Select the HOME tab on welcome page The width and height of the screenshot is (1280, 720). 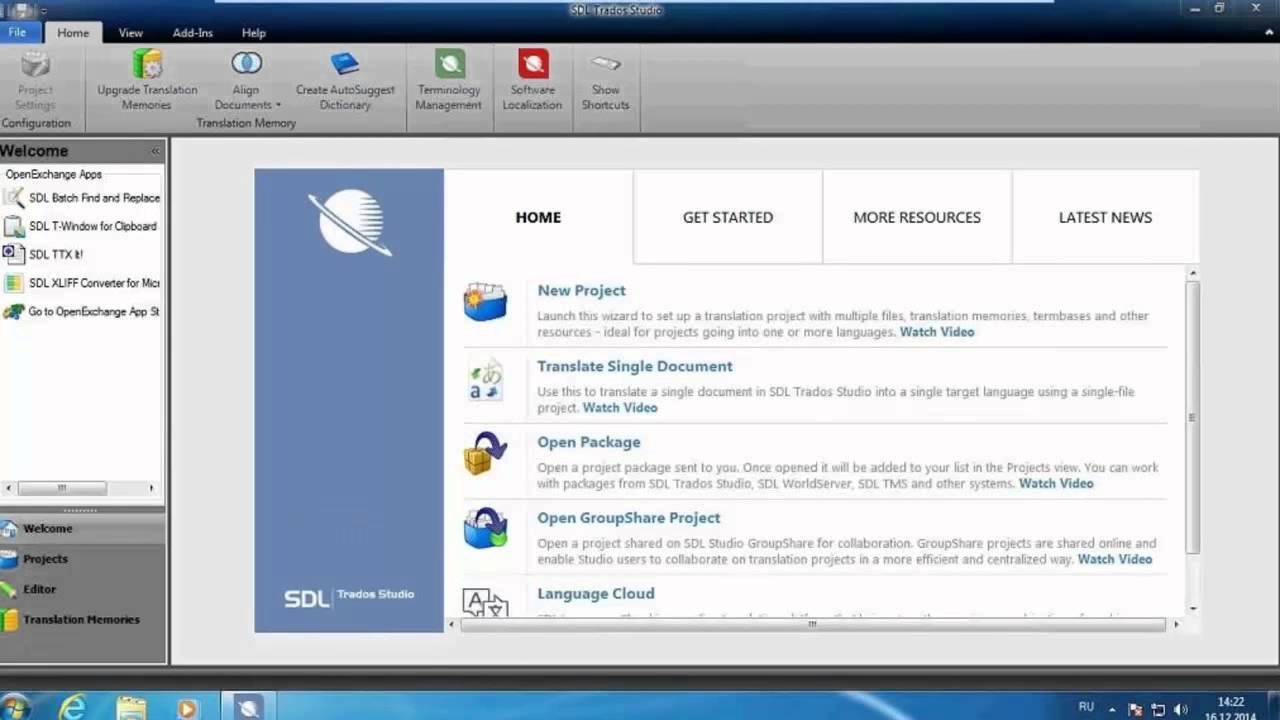click(x=538, y=217)
